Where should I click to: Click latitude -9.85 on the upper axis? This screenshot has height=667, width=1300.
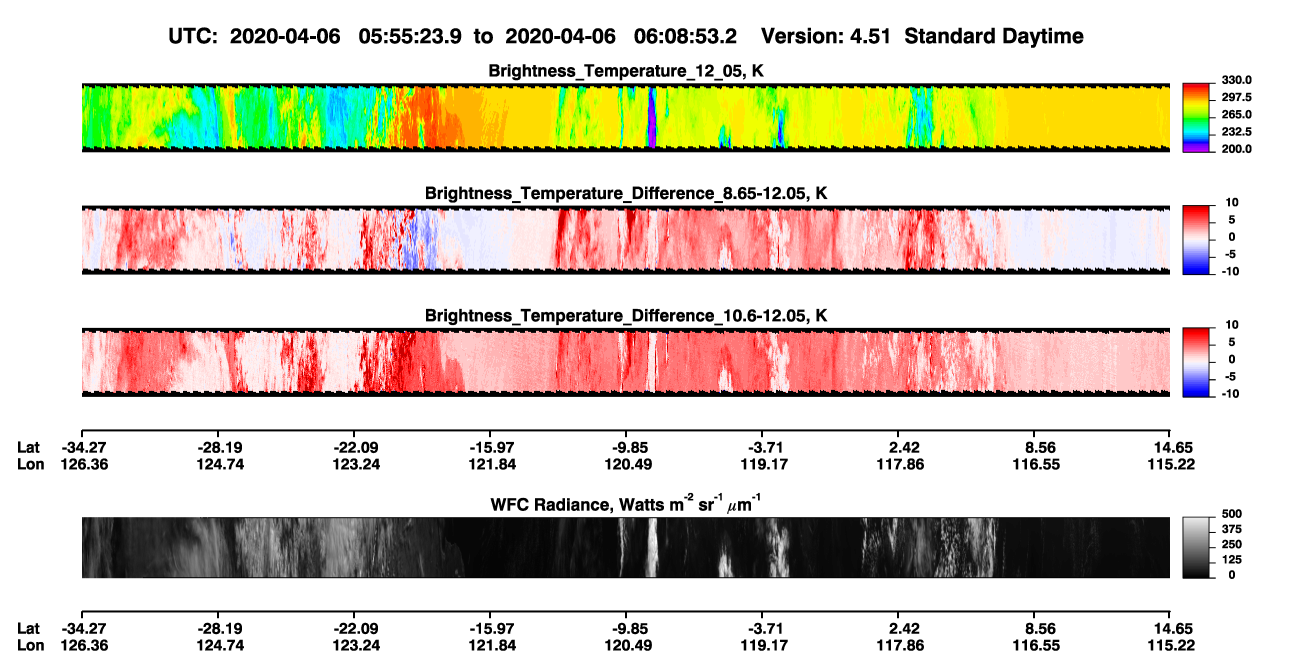(630, 447)
